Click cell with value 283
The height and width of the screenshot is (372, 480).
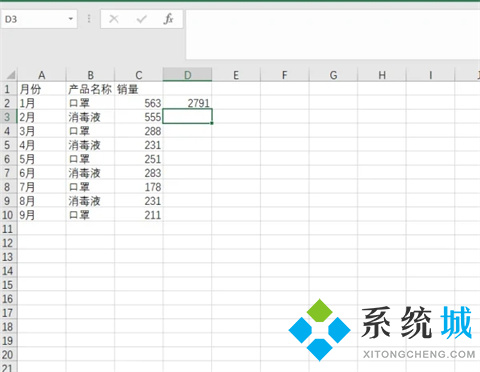139,173
